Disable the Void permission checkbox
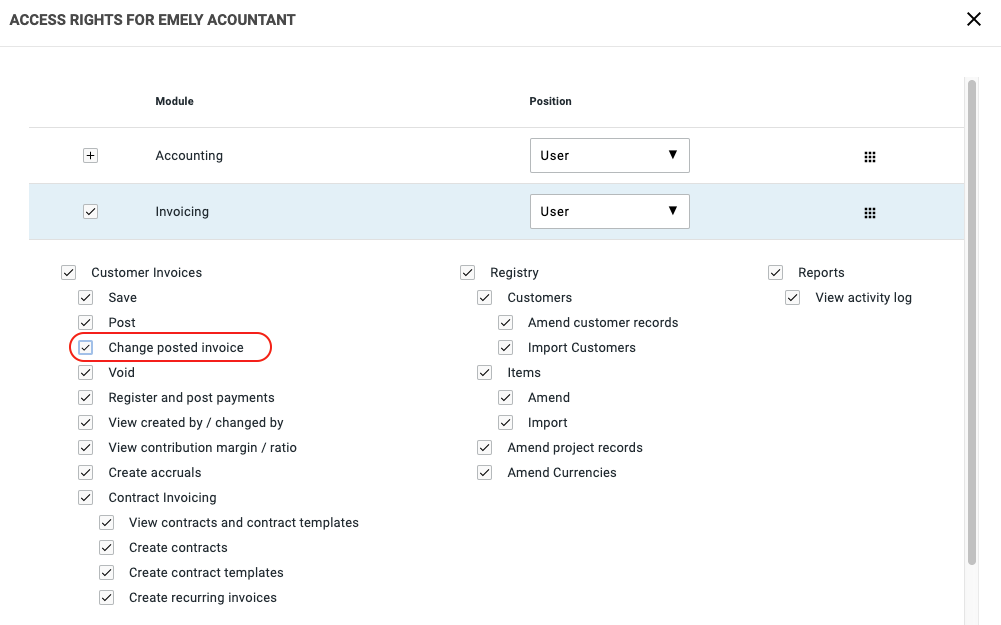The height and width of the screenshot is (625, 1001). (x=86, y=373)
